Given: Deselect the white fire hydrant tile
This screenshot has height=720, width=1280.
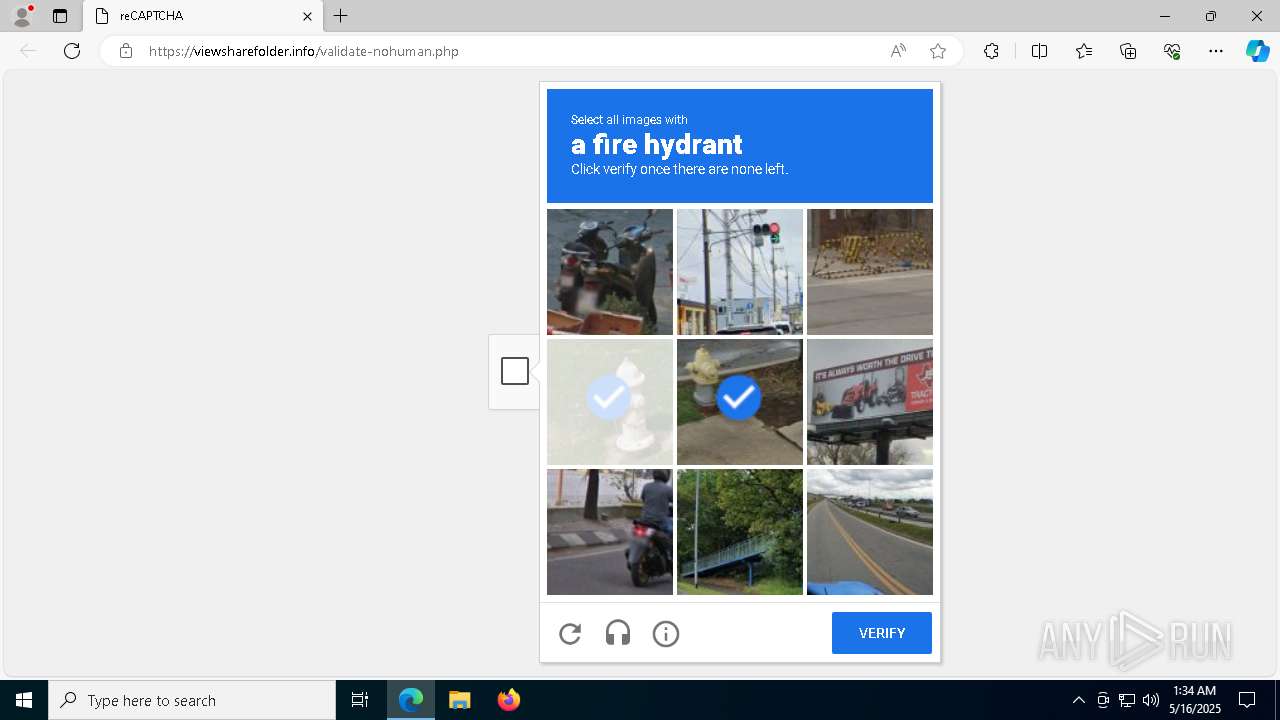Looking at the screenshot, I should pyautogui.click(x=610, y=402).
